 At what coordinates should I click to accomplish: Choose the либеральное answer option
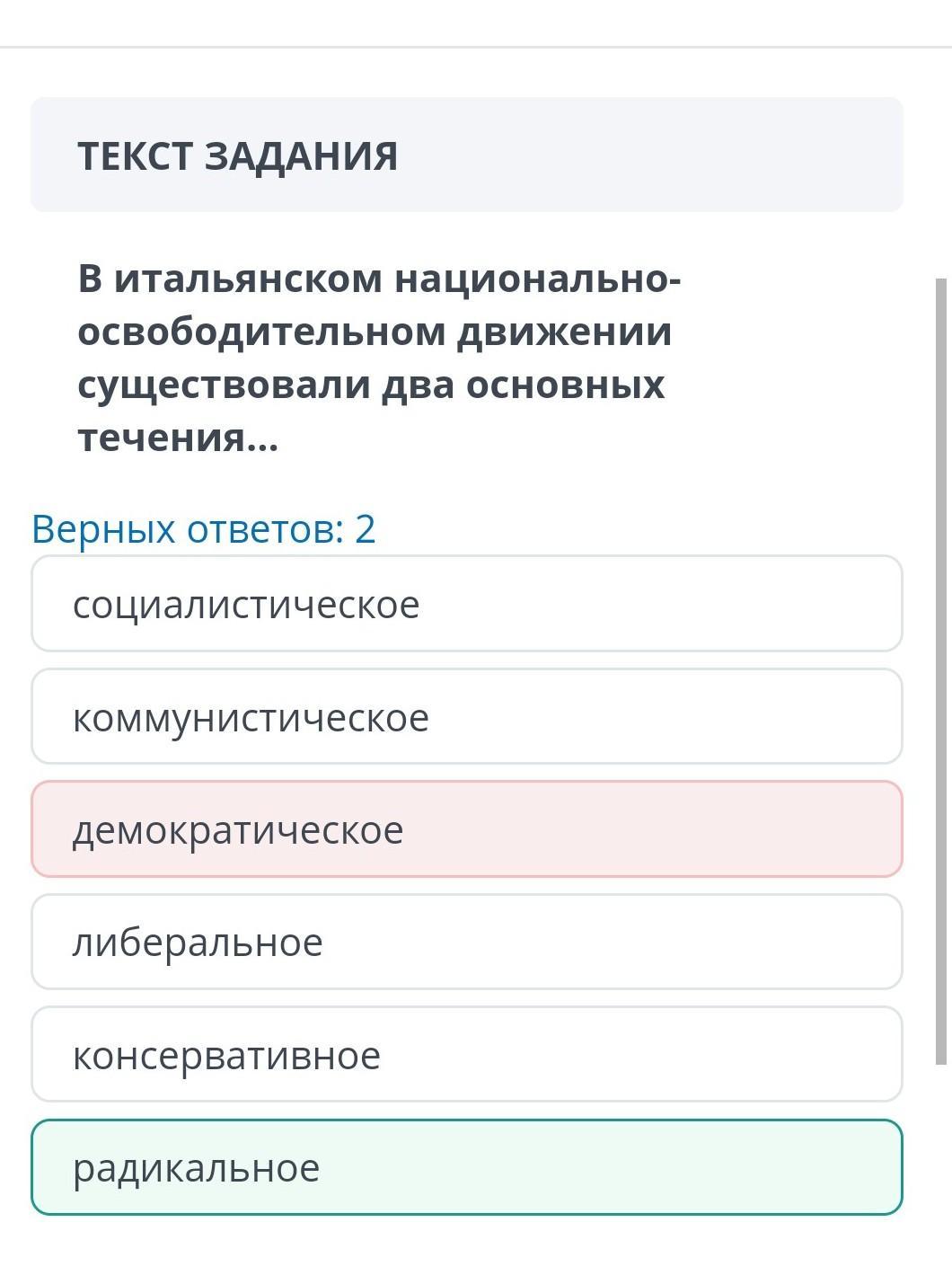pyautogui.click(x=466, y=942)
